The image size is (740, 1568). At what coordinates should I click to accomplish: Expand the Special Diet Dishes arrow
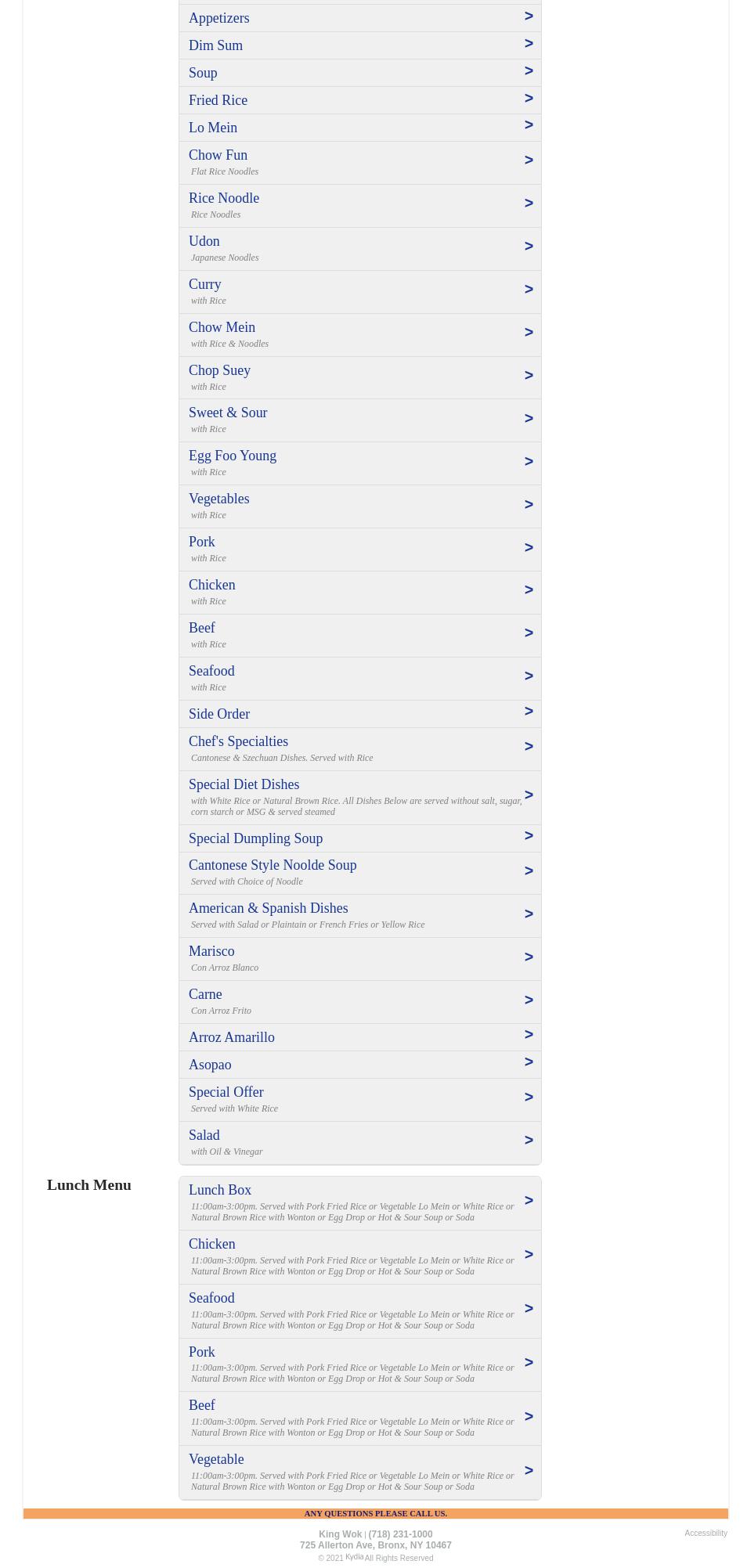[x=529, y=795]
